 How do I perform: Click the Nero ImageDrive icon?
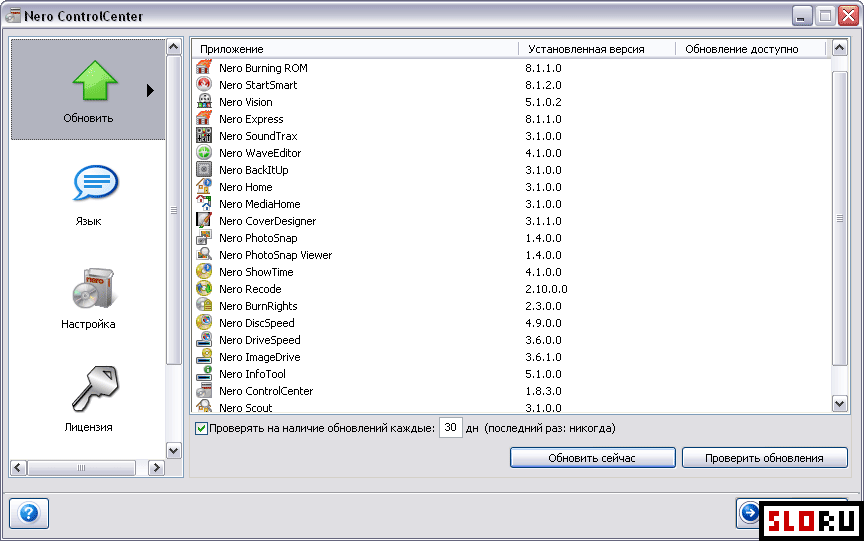pyautogui.click(x=204, y=356)
